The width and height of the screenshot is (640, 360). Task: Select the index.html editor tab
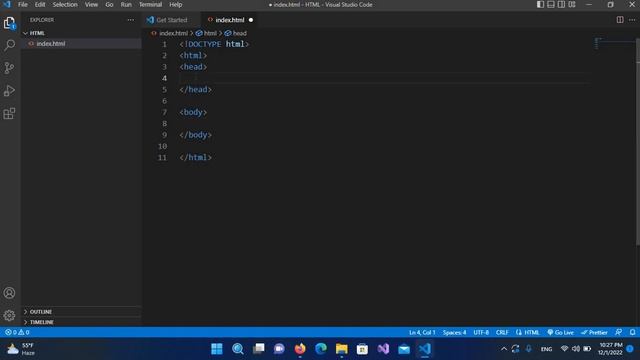pyautogui.click(x=230, y=20)
